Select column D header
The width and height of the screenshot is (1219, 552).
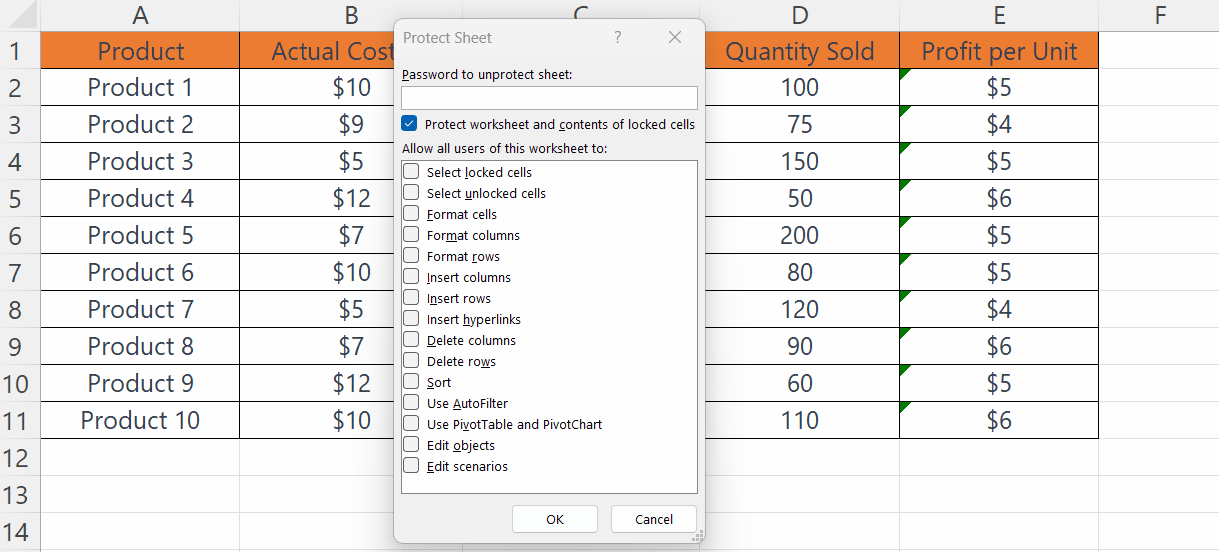coord(799,15)
